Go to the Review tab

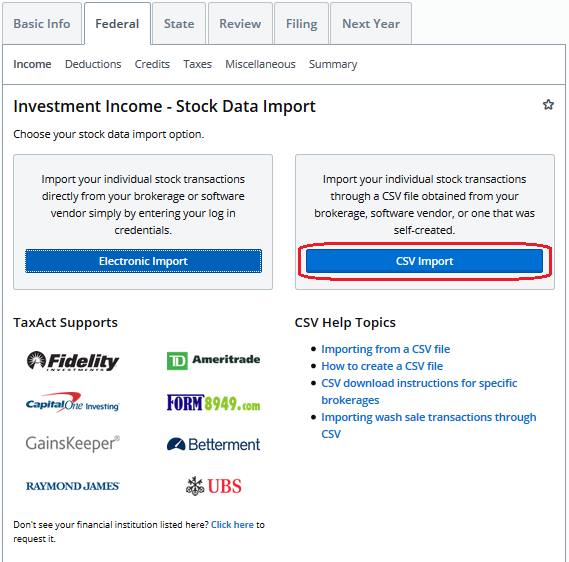pos(240,24)
